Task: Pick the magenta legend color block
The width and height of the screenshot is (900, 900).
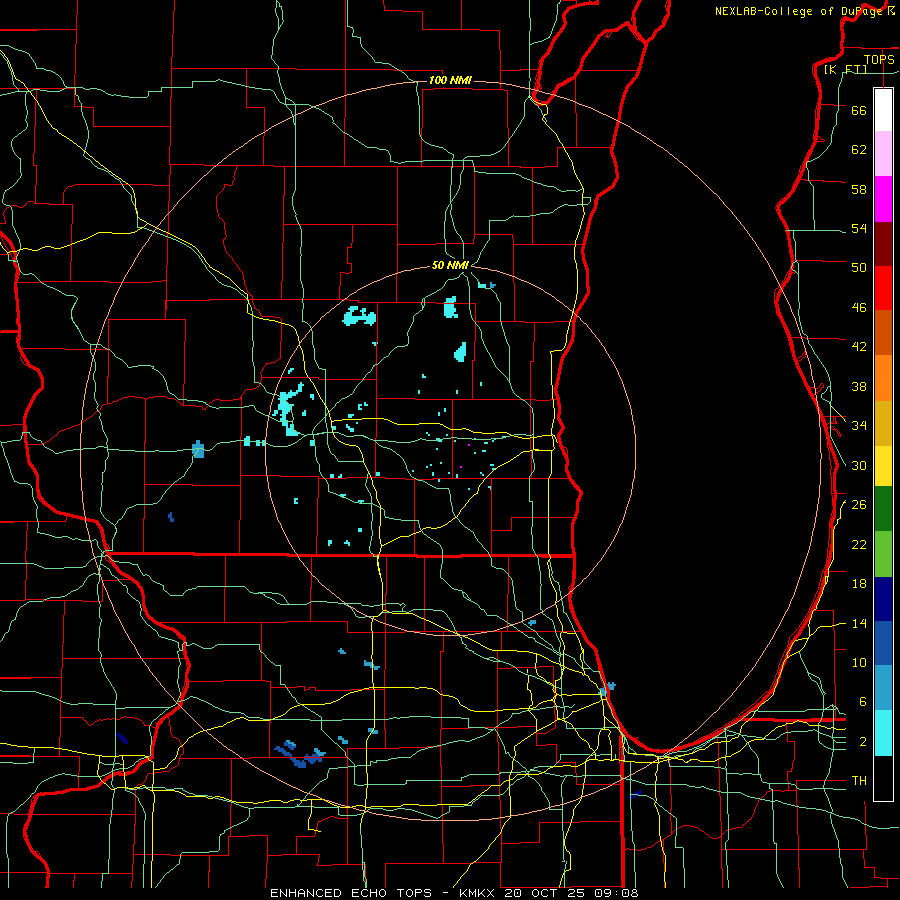Action: (x=883, y=199)
